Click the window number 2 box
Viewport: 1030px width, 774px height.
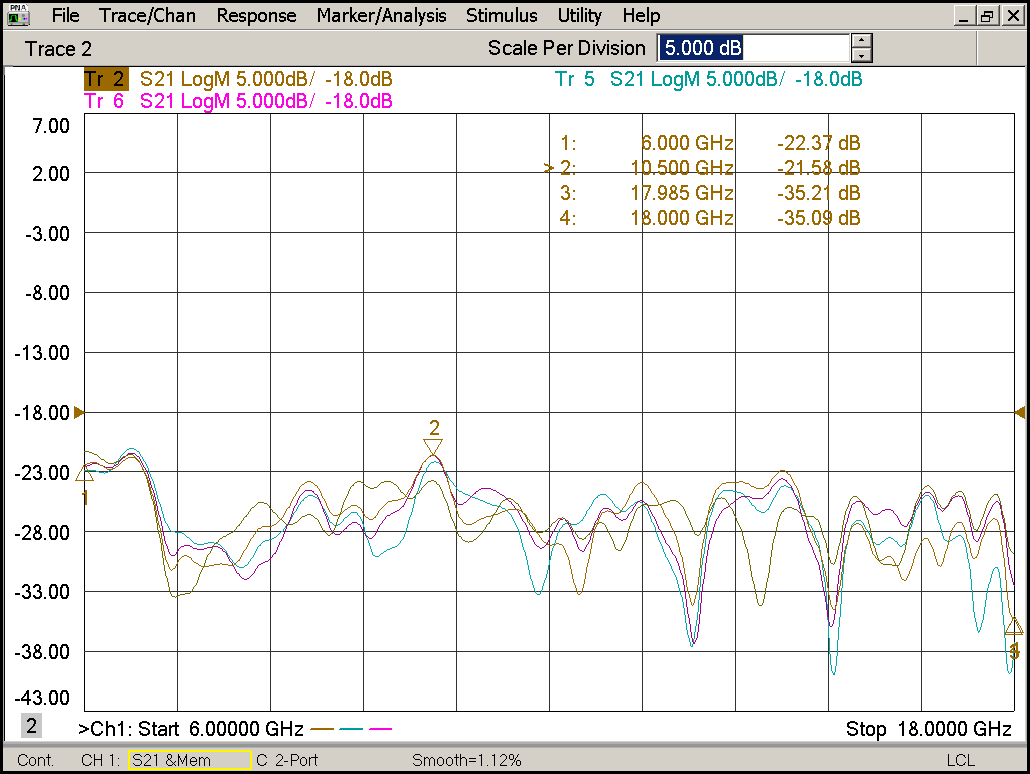click(x=32, y=726)
